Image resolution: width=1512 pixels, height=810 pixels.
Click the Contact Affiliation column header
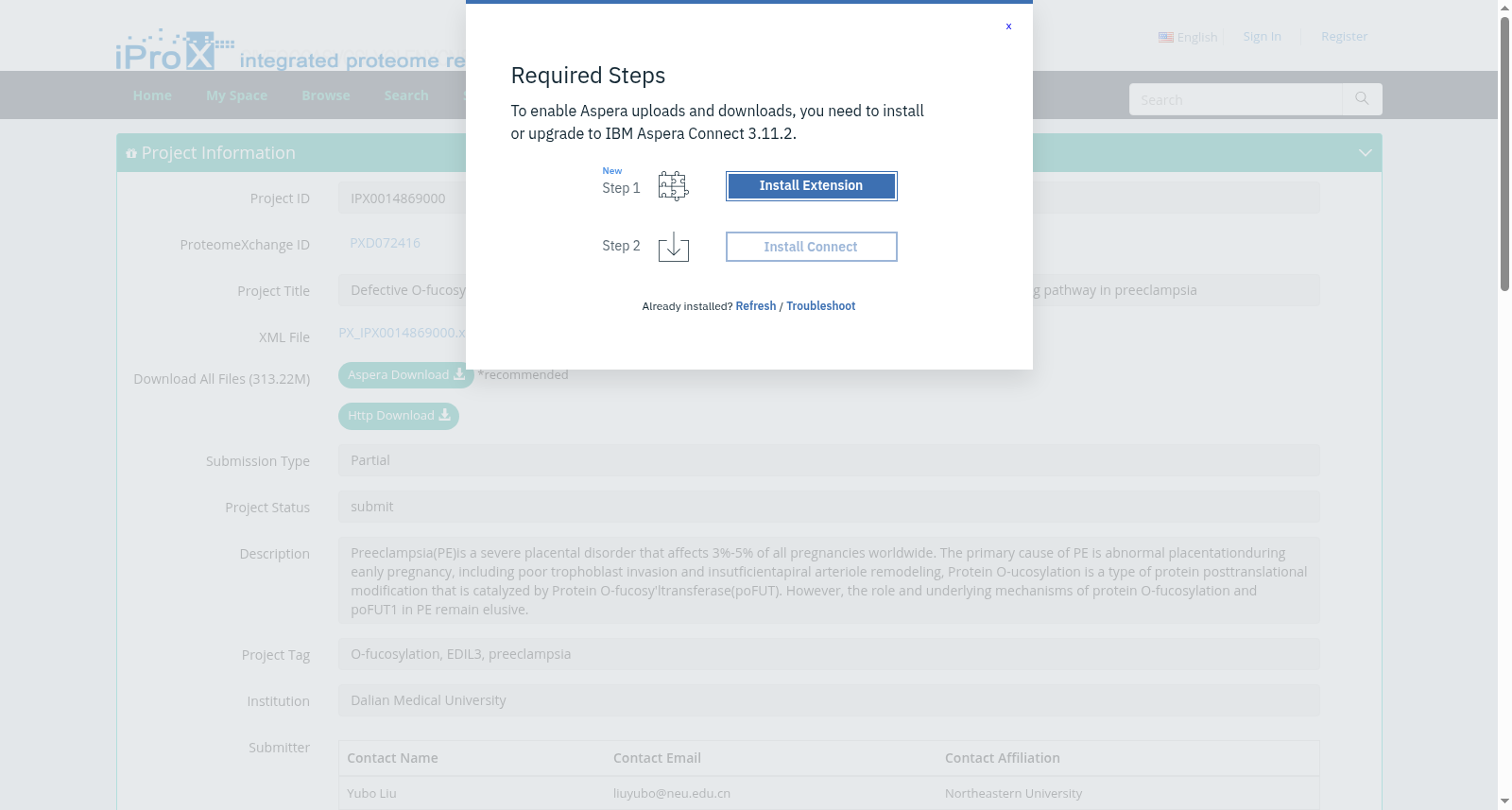click(x=1002, y=758)
